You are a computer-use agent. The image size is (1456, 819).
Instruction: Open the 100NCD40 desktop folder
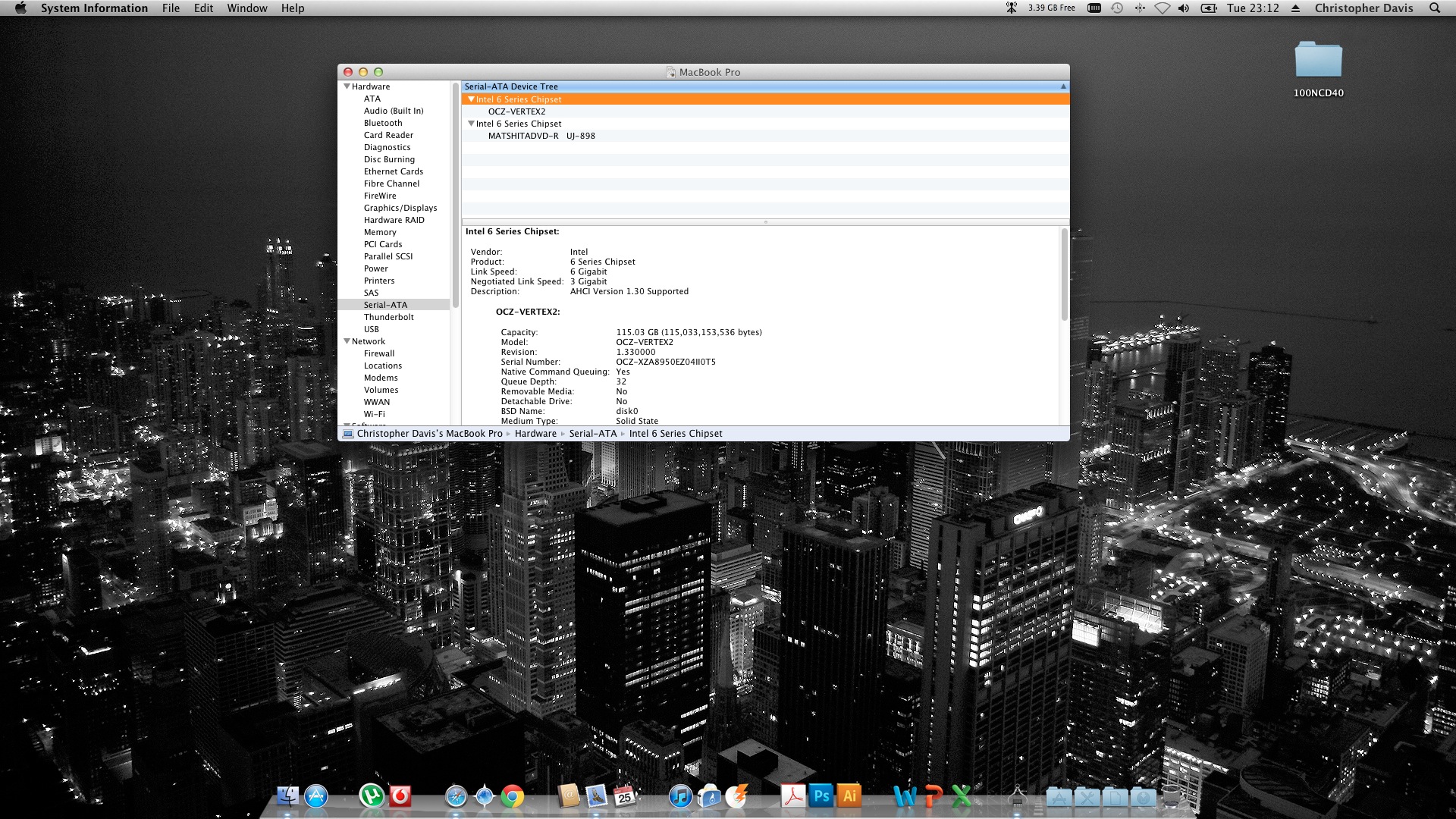[x=1318, y=69]
